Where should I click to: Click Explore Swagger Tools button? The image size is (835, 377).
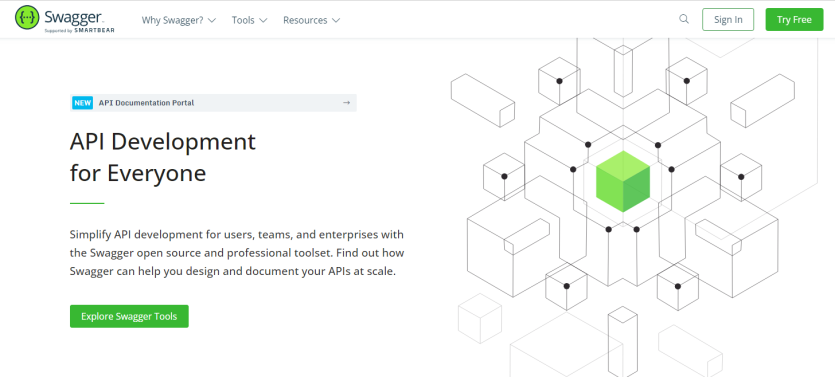tap(129, 316)
